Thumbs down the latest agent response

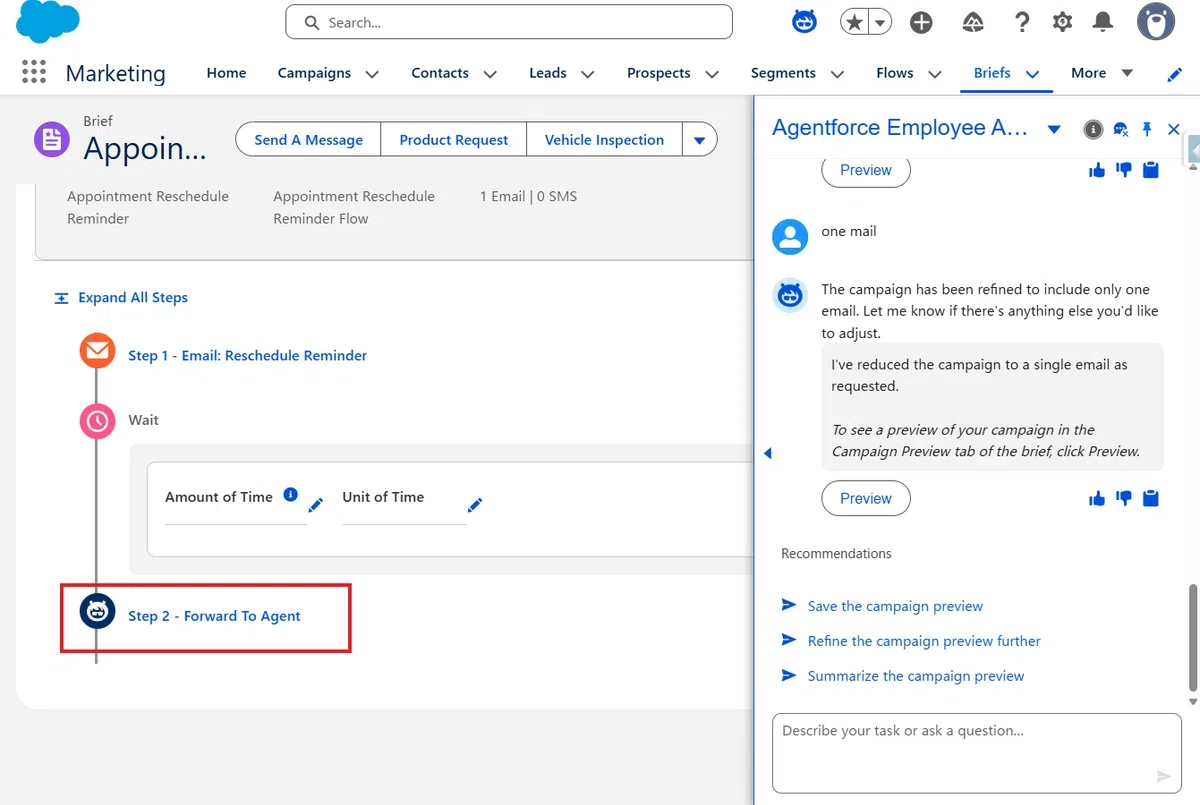1124,498
